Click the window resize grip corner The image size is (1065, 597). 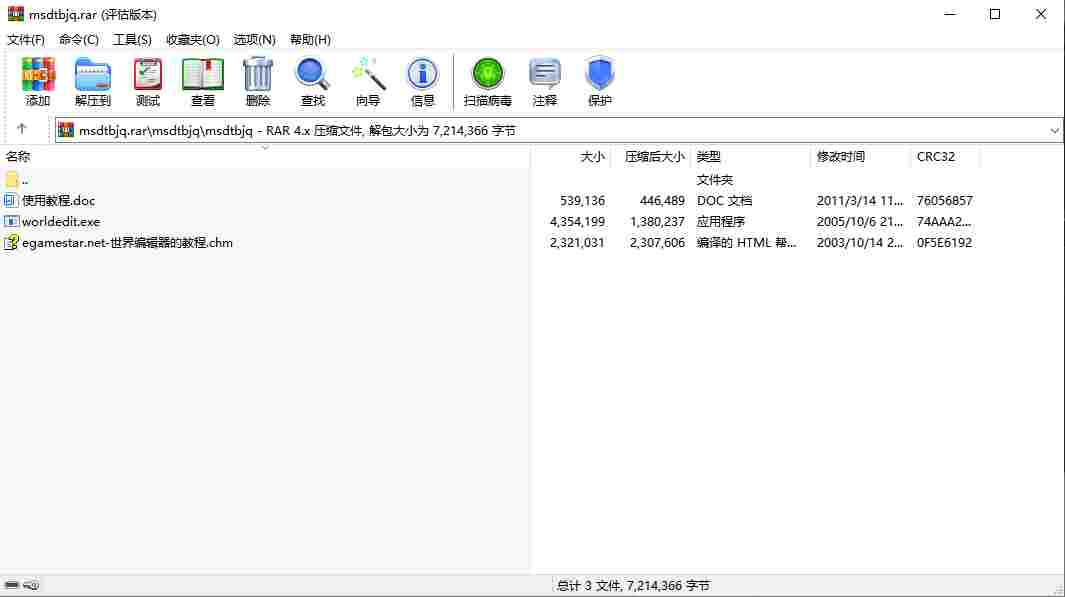[1058, 590]
